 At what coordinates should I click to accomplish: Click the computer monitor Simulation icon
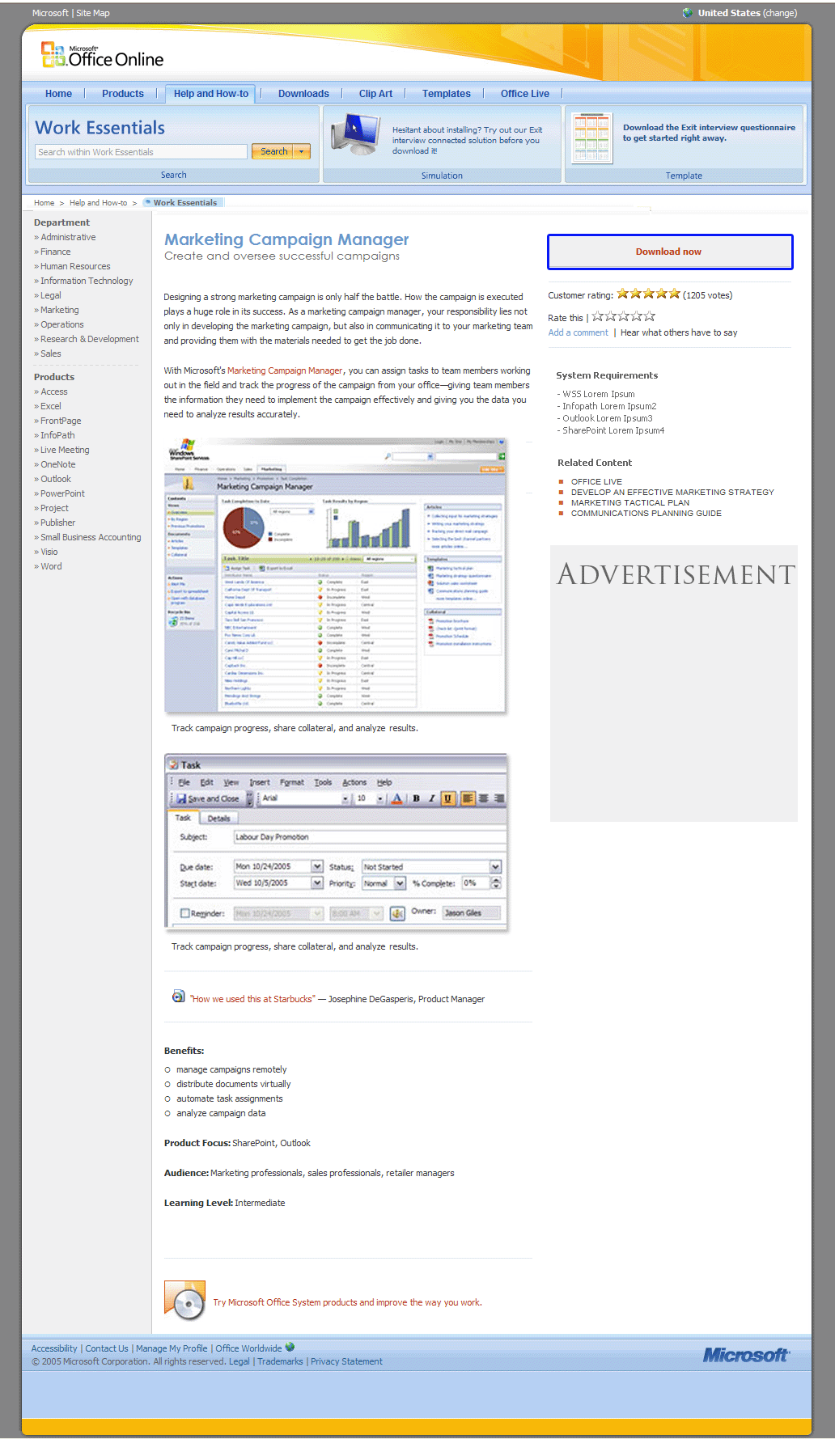(x=356, y=135)
